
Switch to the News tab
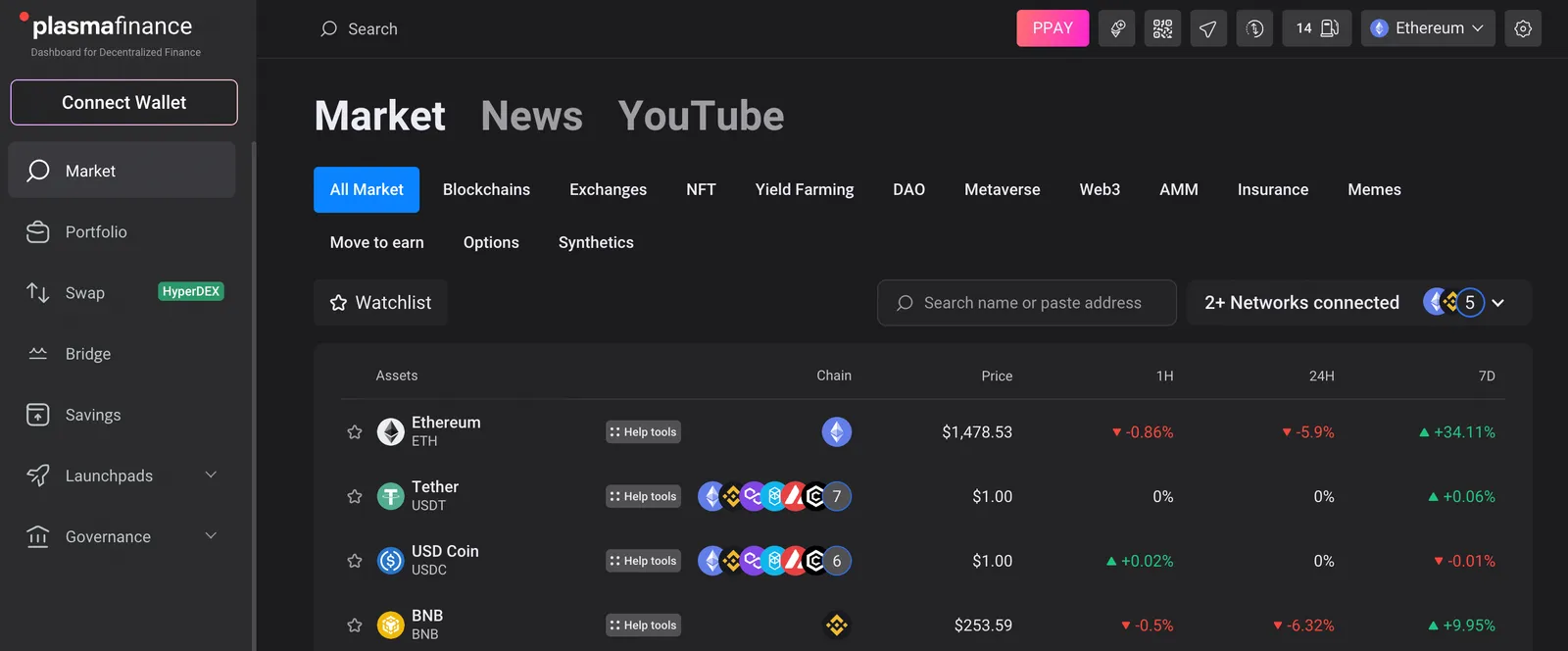coord(532,116)
